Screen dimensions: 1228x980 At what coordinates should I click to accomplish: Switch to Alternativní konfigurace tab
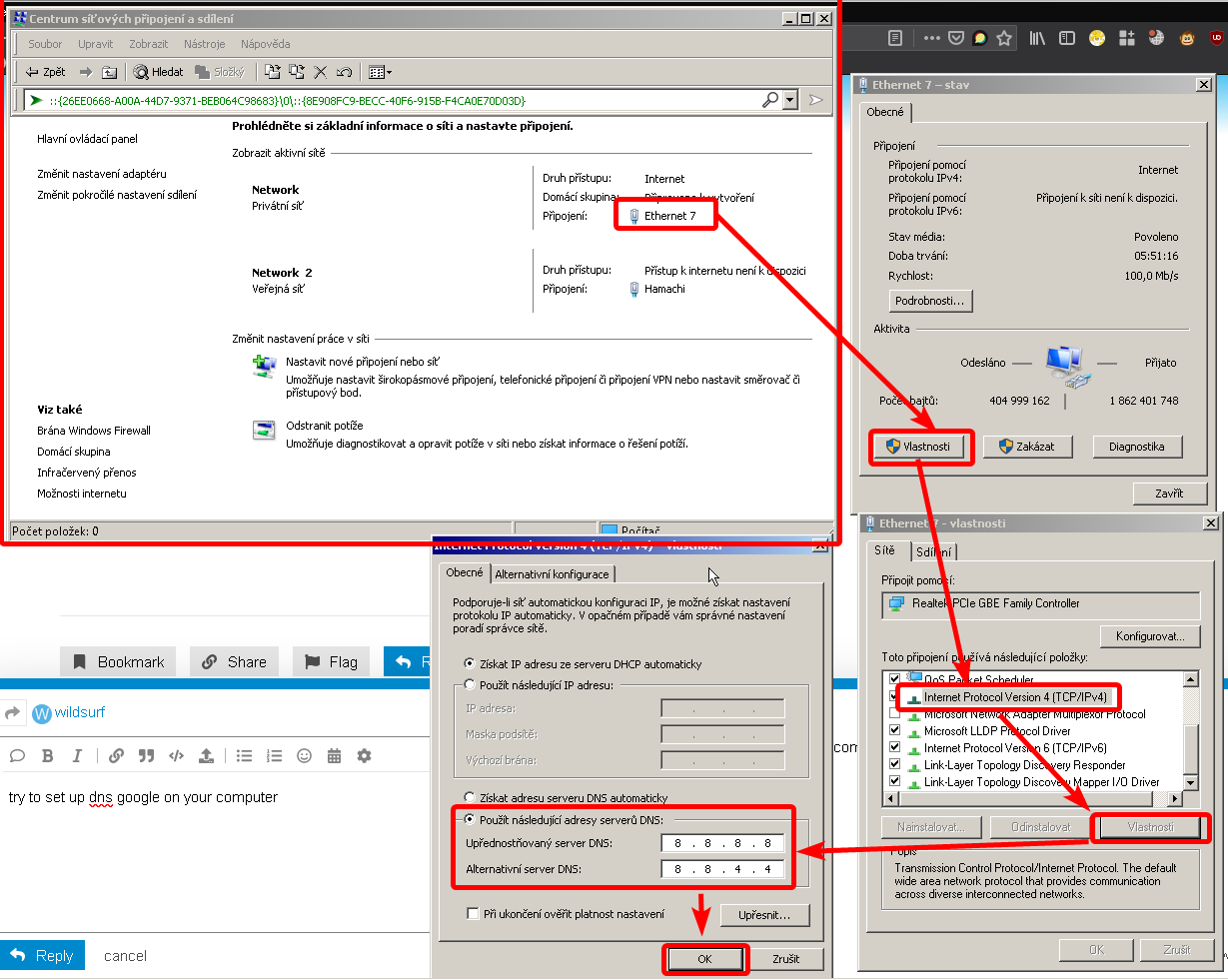point(552,574)
